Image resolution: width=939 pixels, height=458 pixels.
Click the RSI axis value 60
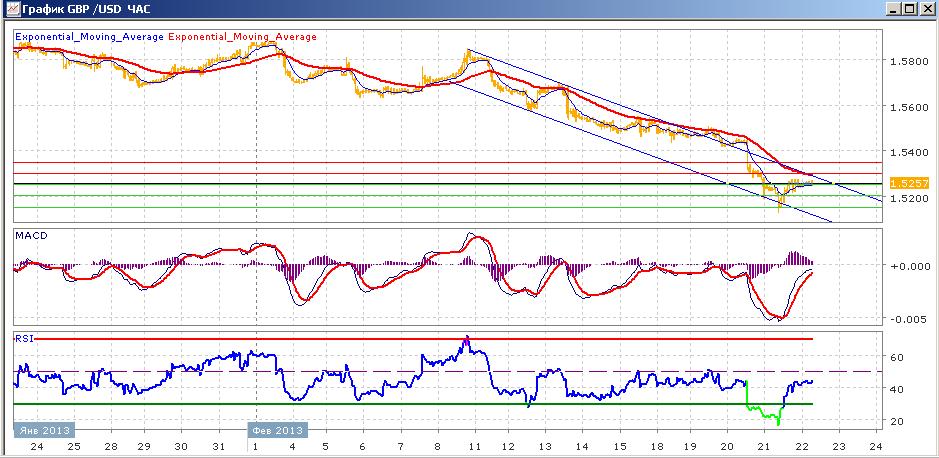[x=897, y=357]
